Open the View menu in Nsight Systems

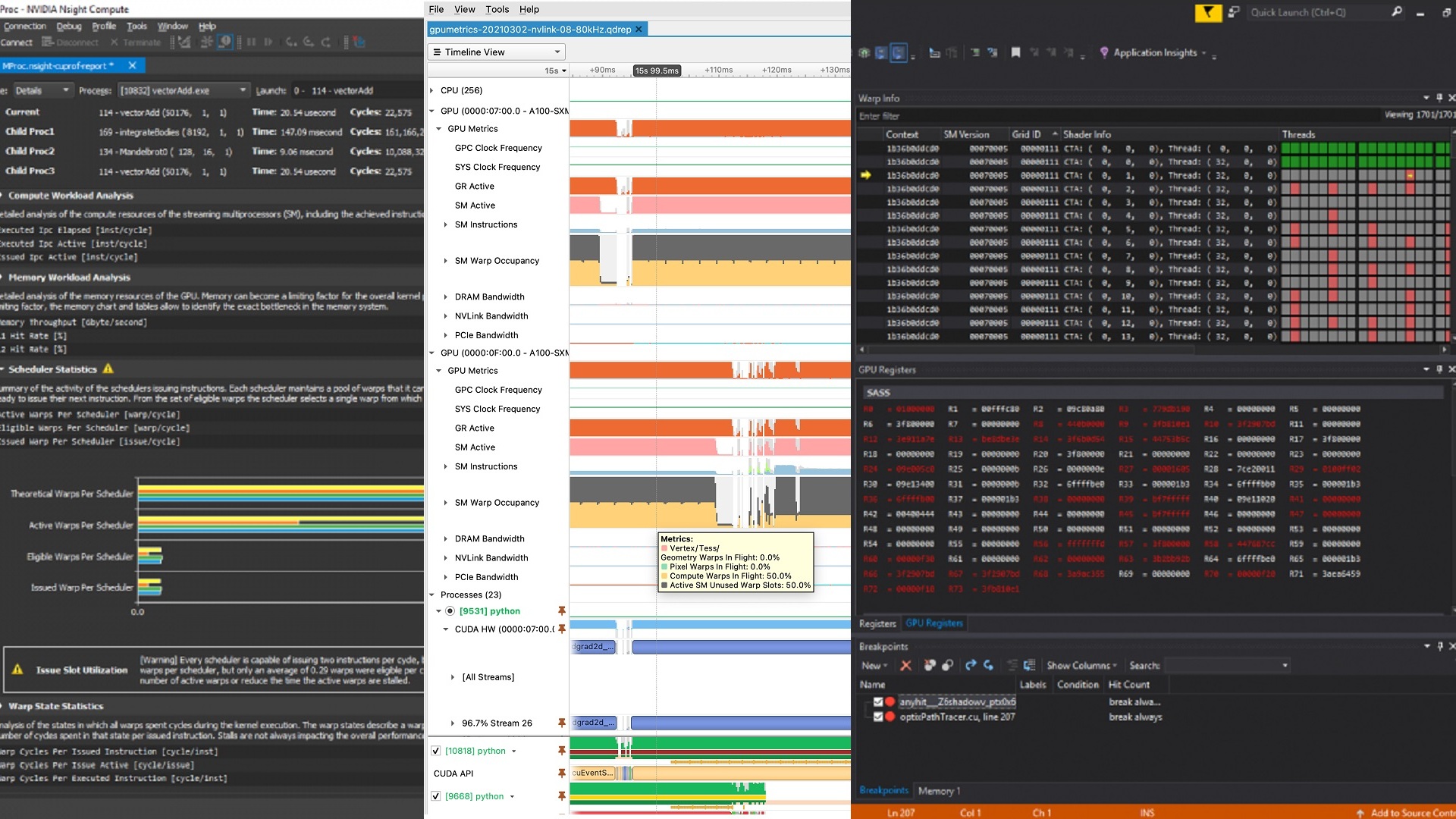(465, 9)
